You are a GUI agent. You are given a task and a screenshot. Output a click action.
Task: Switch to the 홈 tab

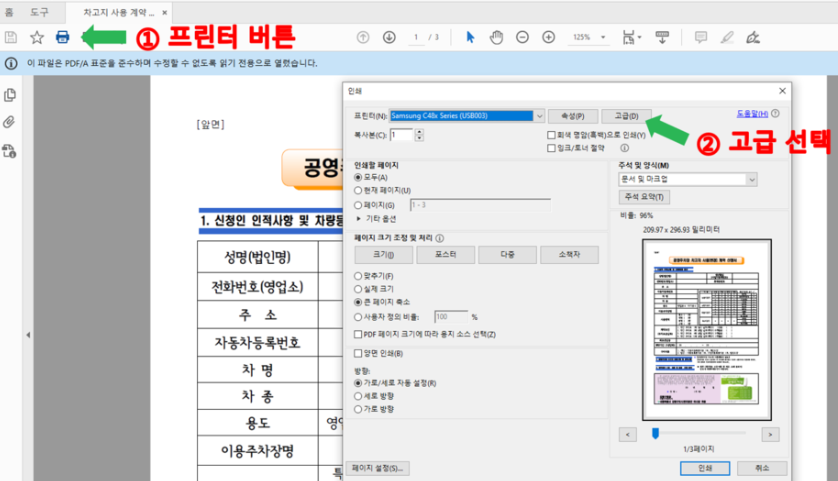point(10,12)
